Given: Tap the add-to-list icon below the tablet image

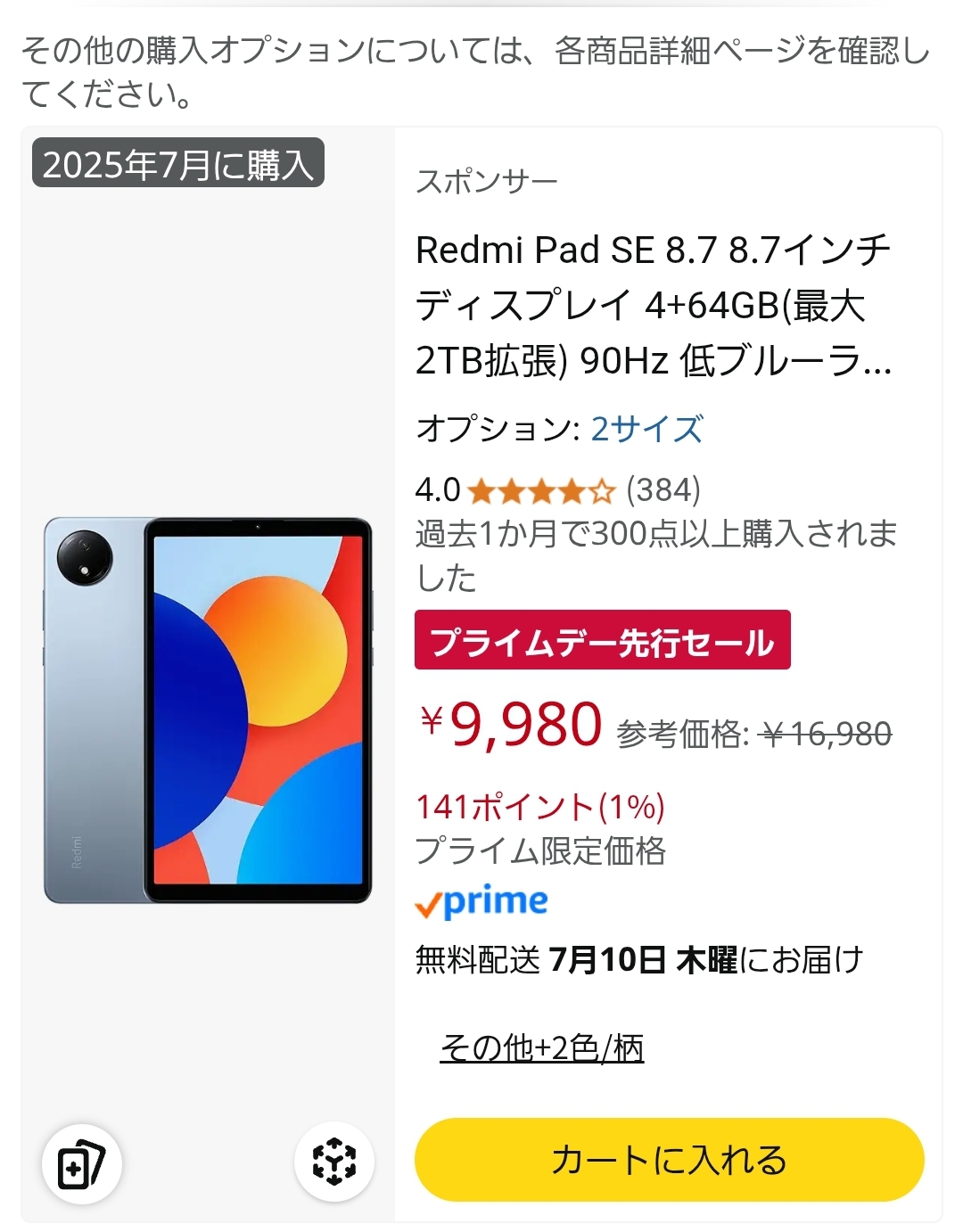Looking at the screenshot, I should click(82, 1164).
